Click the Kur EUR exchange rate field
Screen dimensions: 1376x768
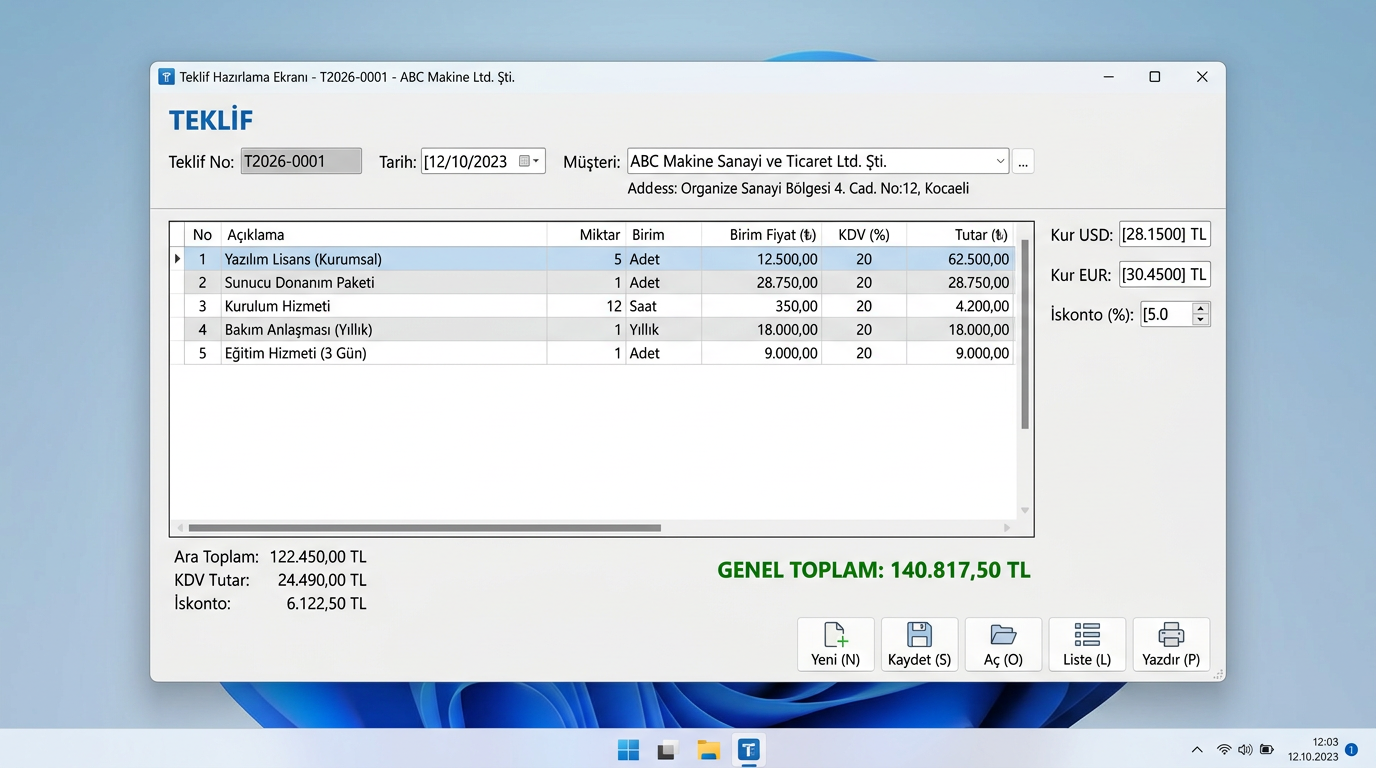1165,274
